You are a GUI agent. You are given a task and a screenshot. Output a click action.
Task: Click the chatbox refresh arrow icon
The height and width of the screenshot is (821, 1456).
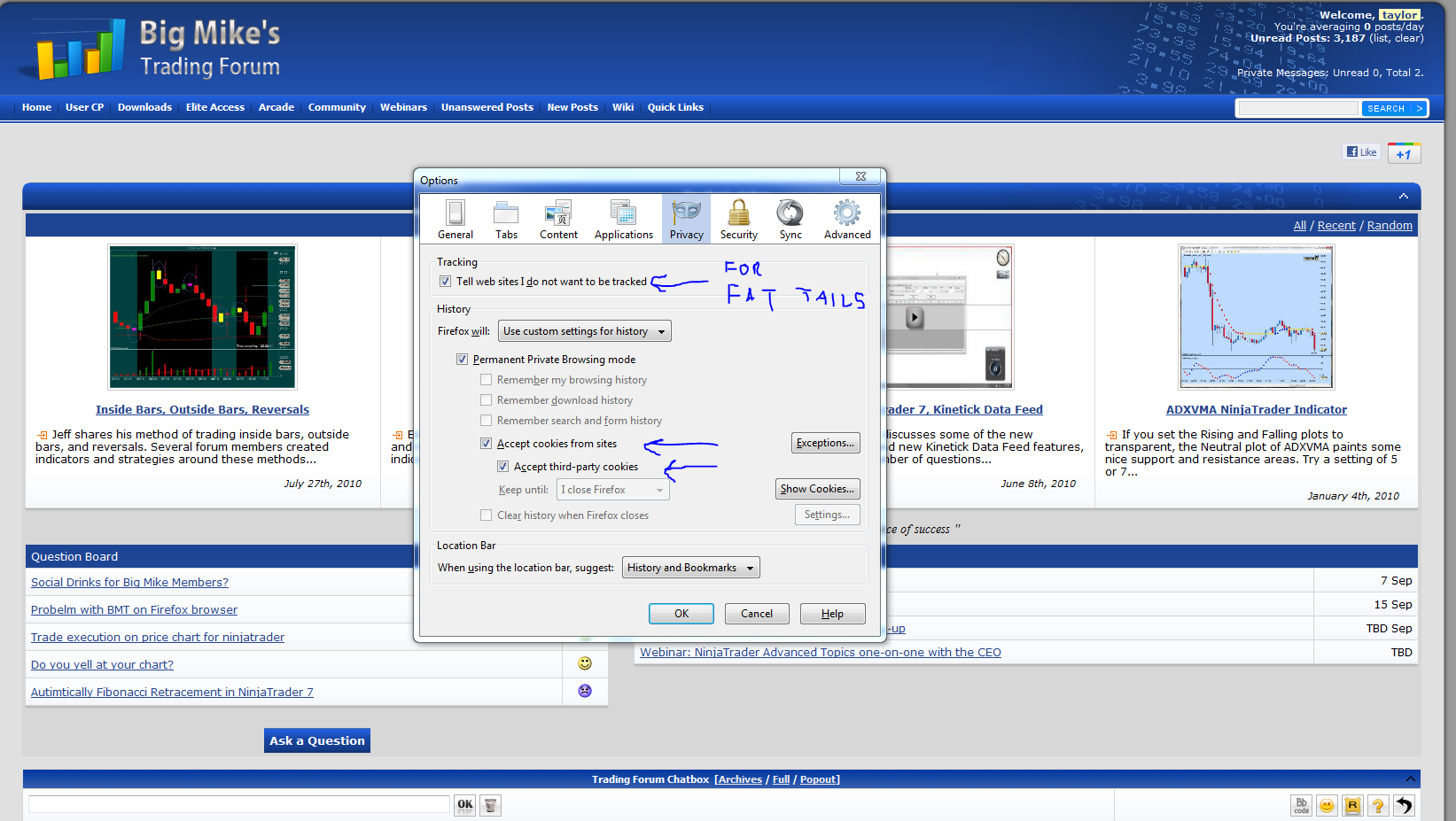[1404, 805]
